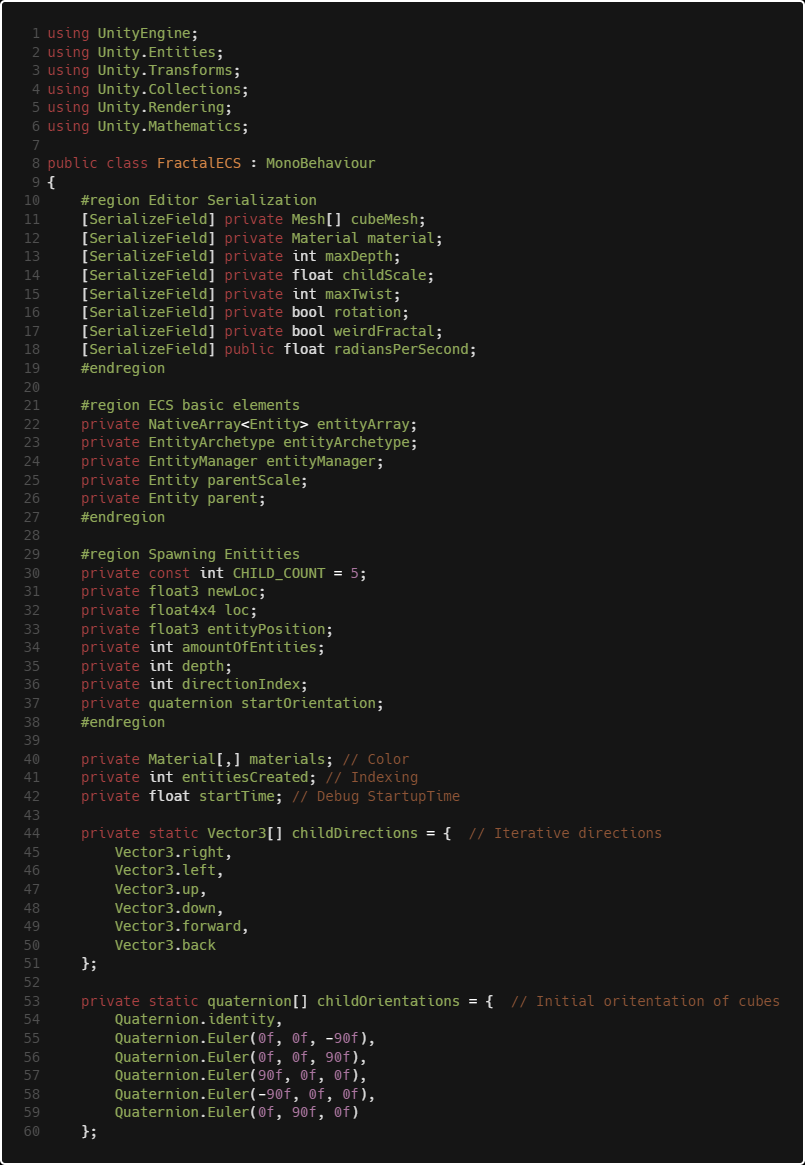Screen dimensions: 805x1165
Task: Select line number 30 in gutter
Action: 32,573
